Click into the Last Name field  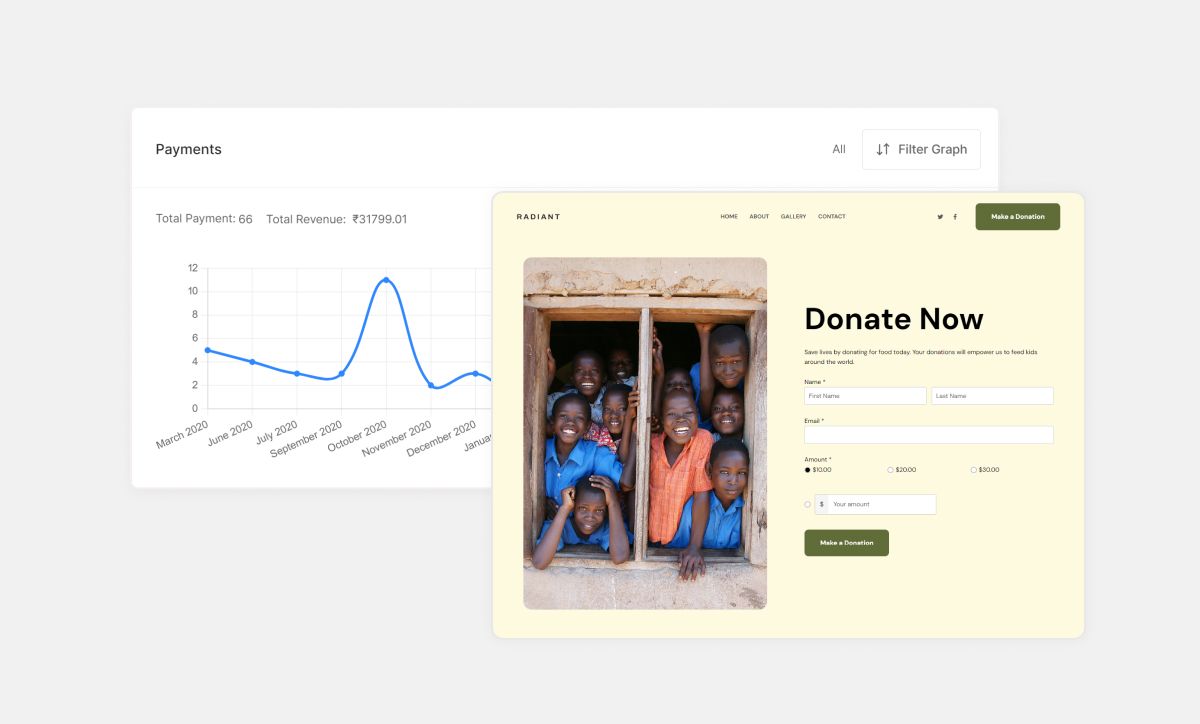(992, 396)
